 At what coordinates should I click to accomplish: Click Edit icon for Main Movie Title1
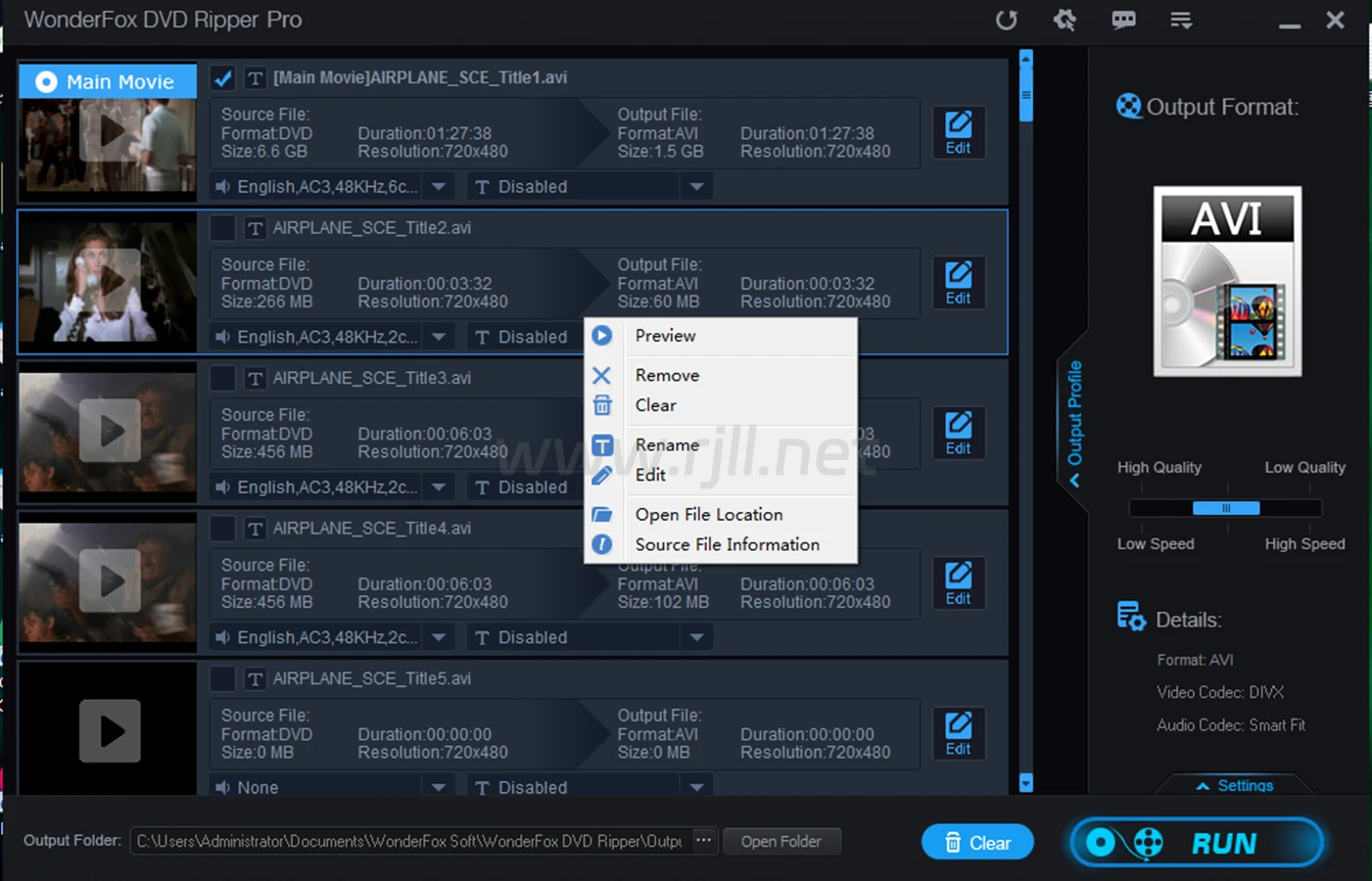[x=958, y=132]
